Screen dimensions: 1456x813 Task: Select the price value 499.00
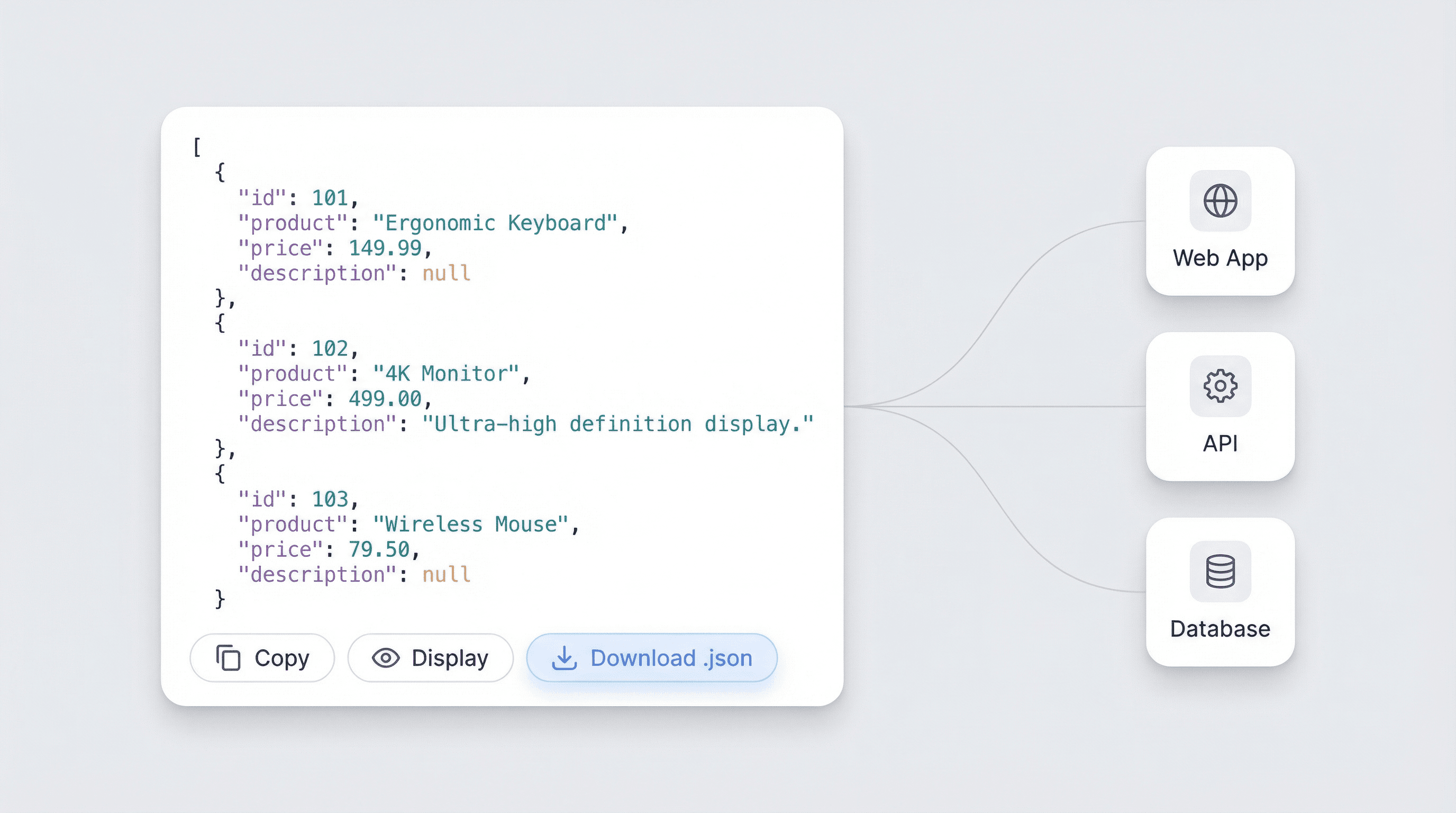(x=386, y=398)
